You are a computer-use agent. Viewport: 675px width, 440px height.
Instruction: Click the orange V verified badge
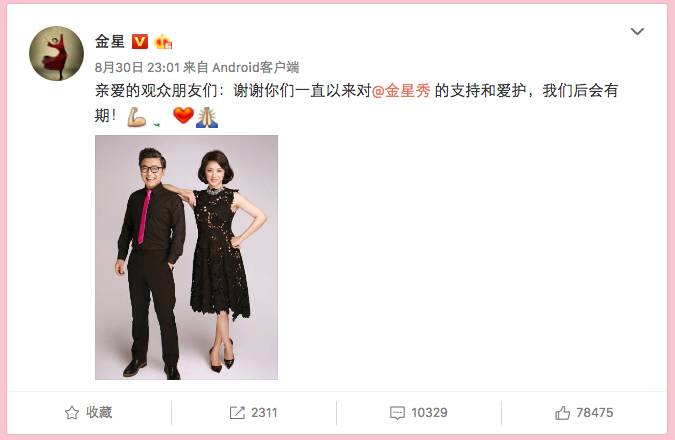(x=139, y=42)
